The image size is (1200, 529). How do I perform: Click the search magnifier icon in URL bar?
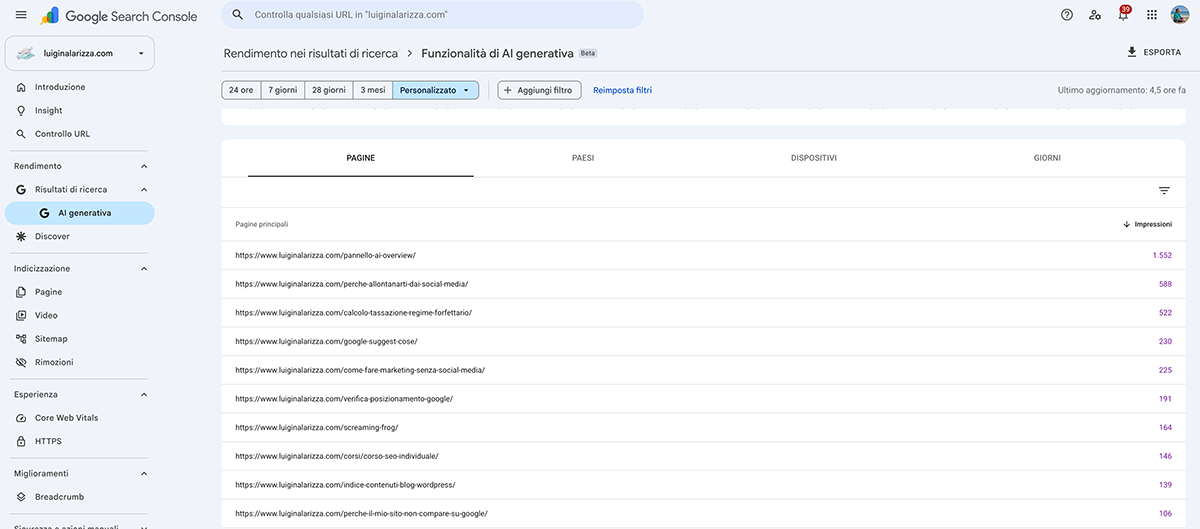(x=237, y=15)
